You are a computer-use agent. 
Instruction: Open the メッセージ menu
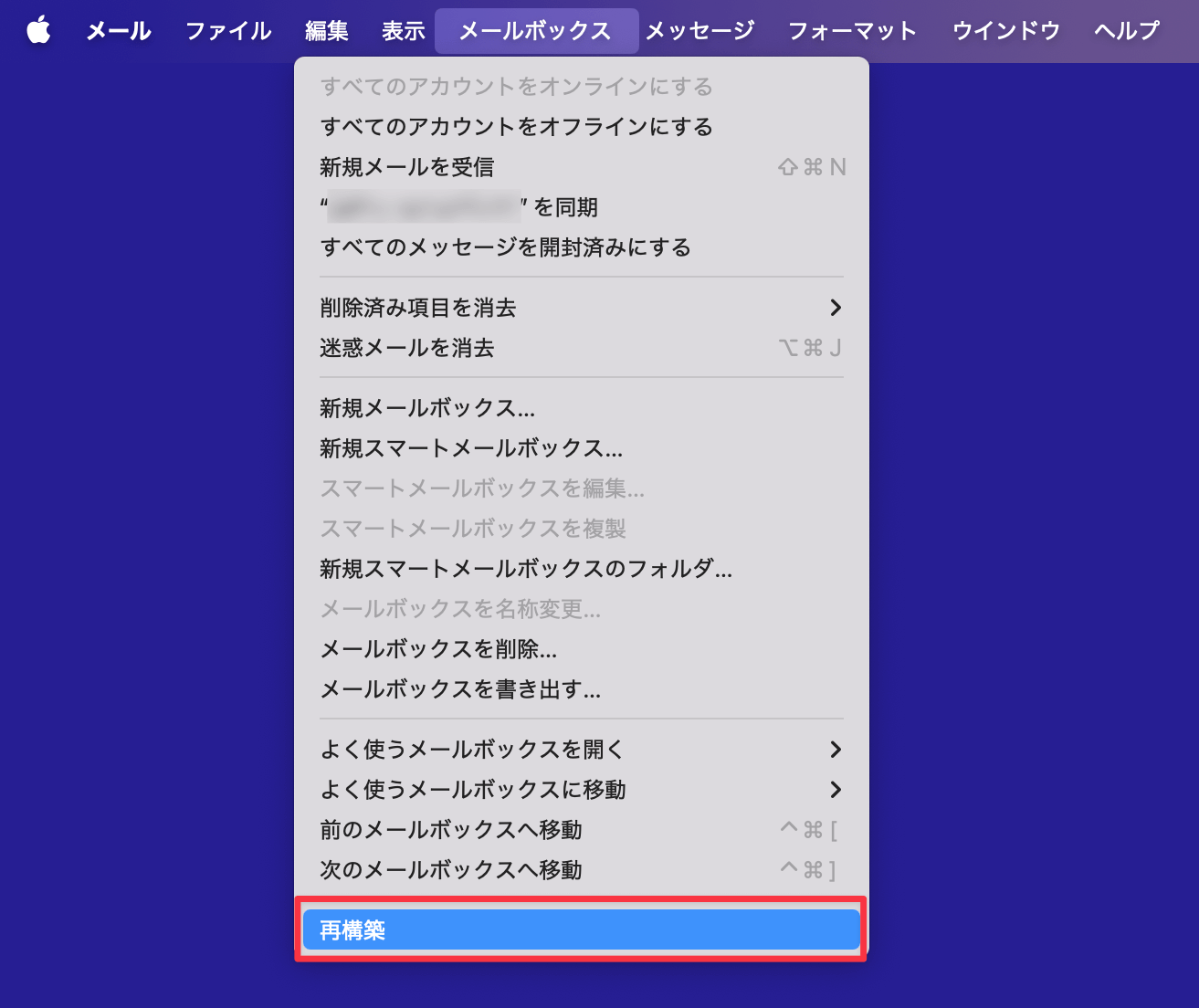pos(700,31)
